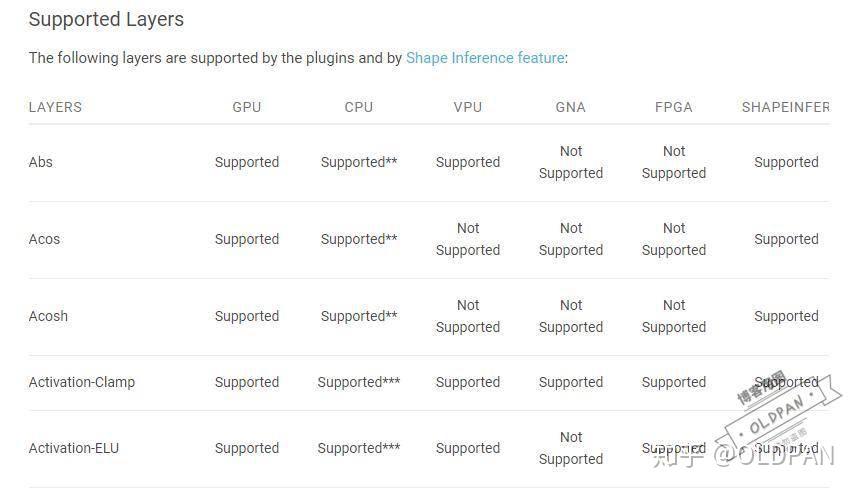Screen dimensions: 857x490
Task: Click the GNA column header
Action: [570, 107]
